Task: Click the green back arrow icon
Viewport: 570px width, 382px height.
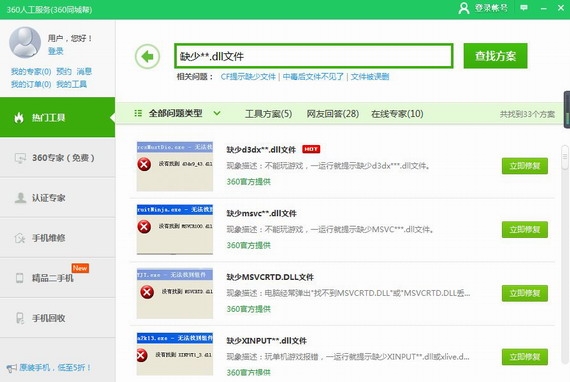Action: (x=147, y=57)
